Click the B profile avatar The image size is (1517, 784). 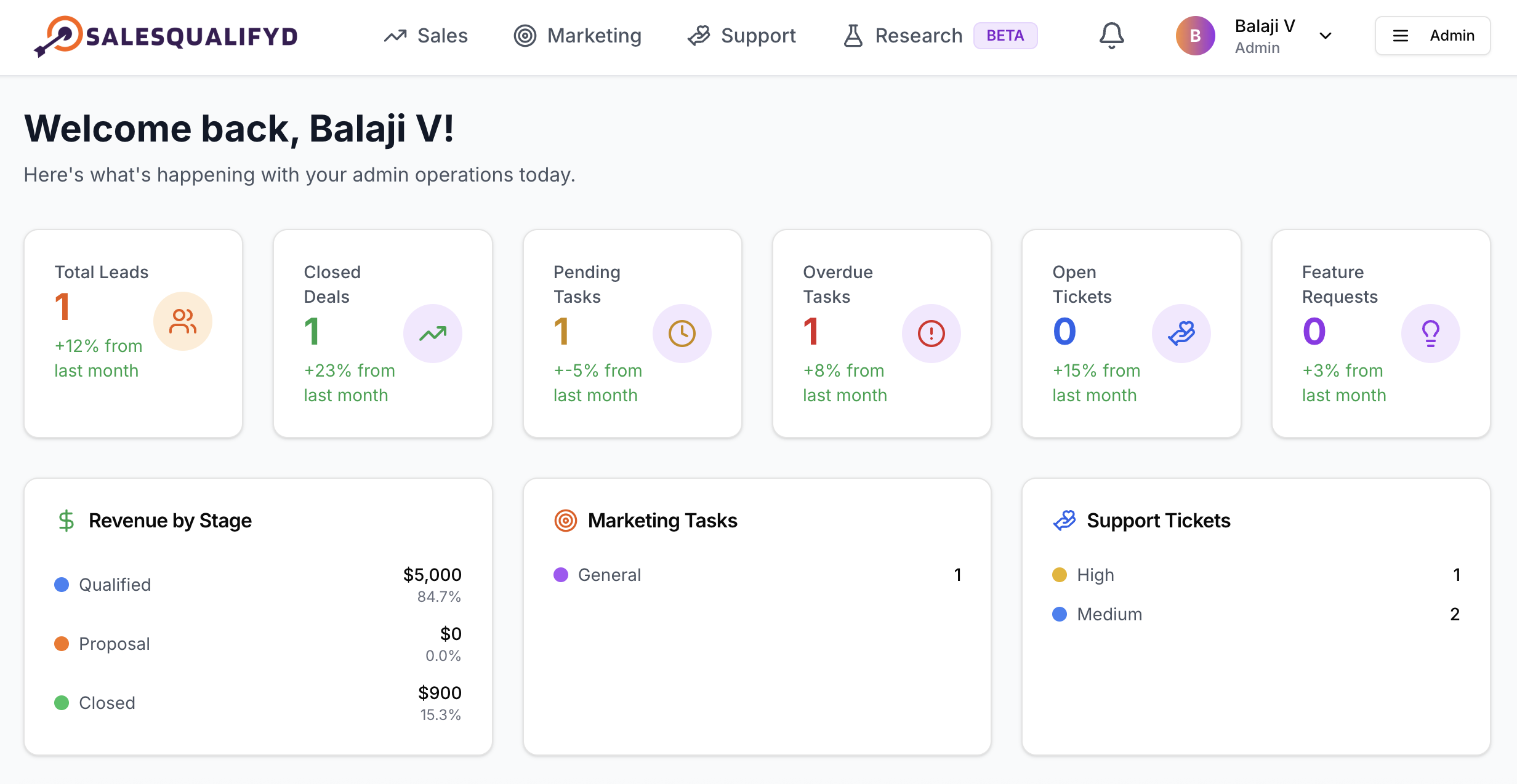tap(1195, 36)
